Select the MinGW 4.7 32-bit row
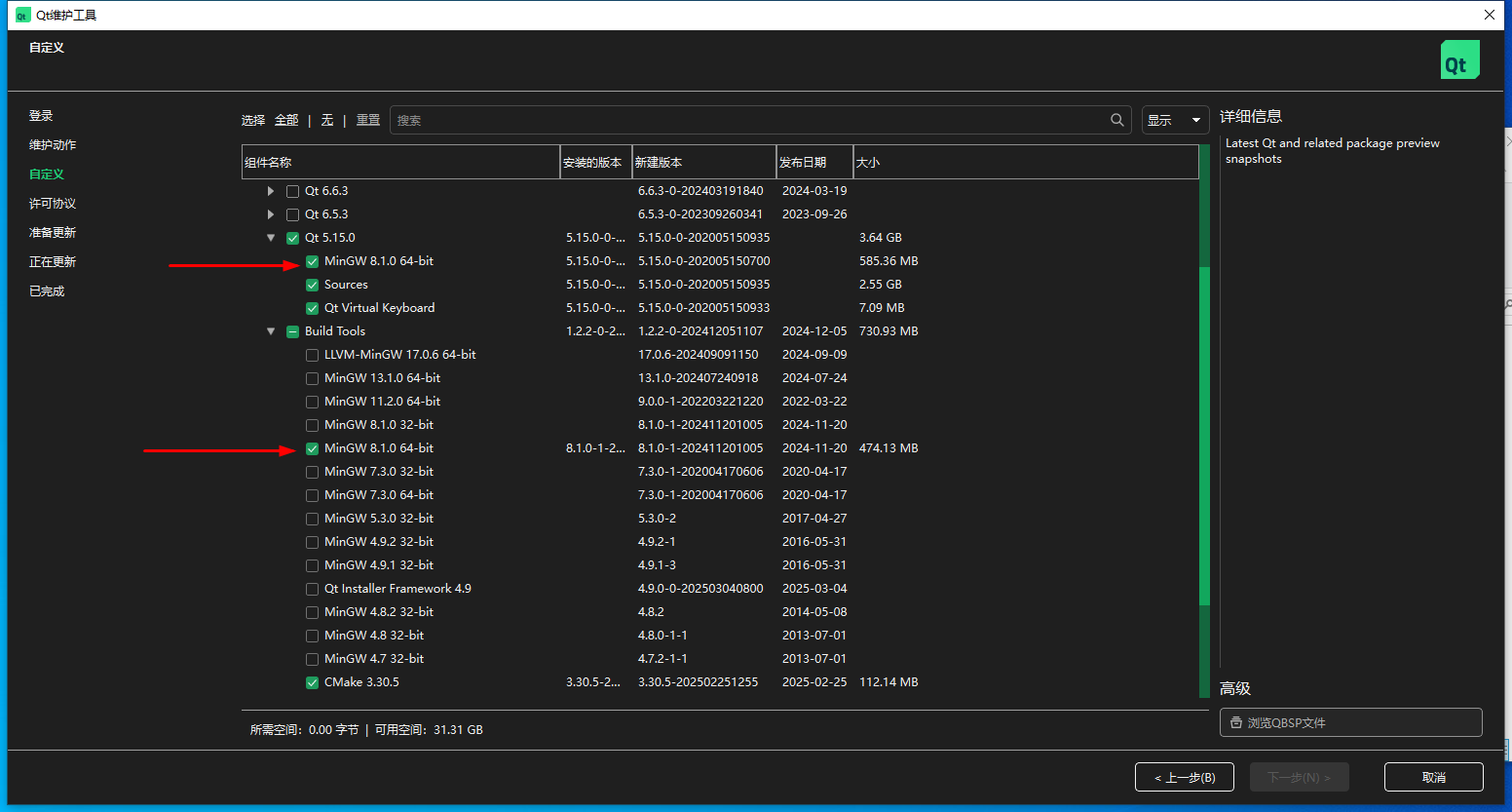 point(720,659)
